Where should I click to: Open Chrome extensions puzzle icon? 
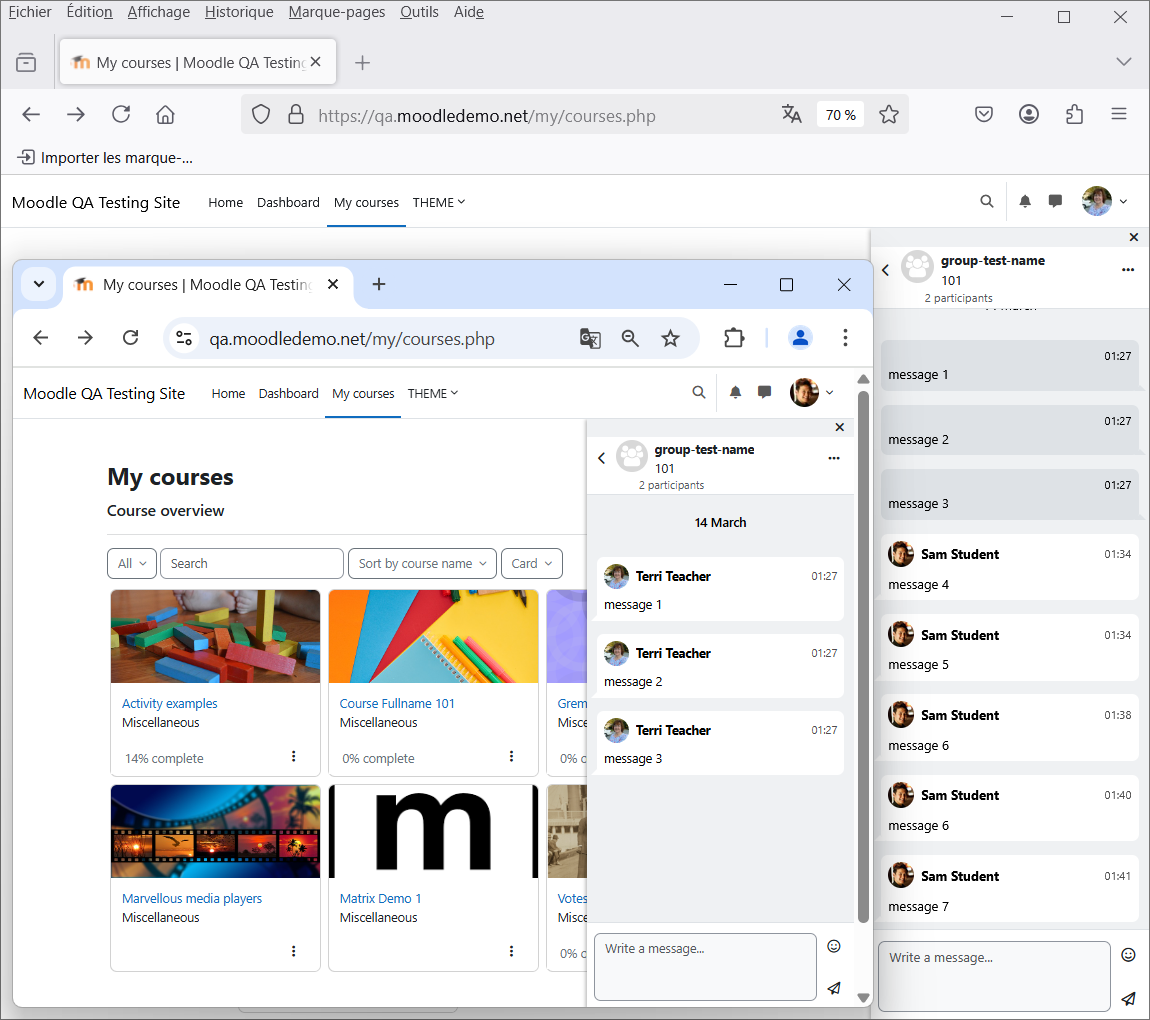(734, 338)
